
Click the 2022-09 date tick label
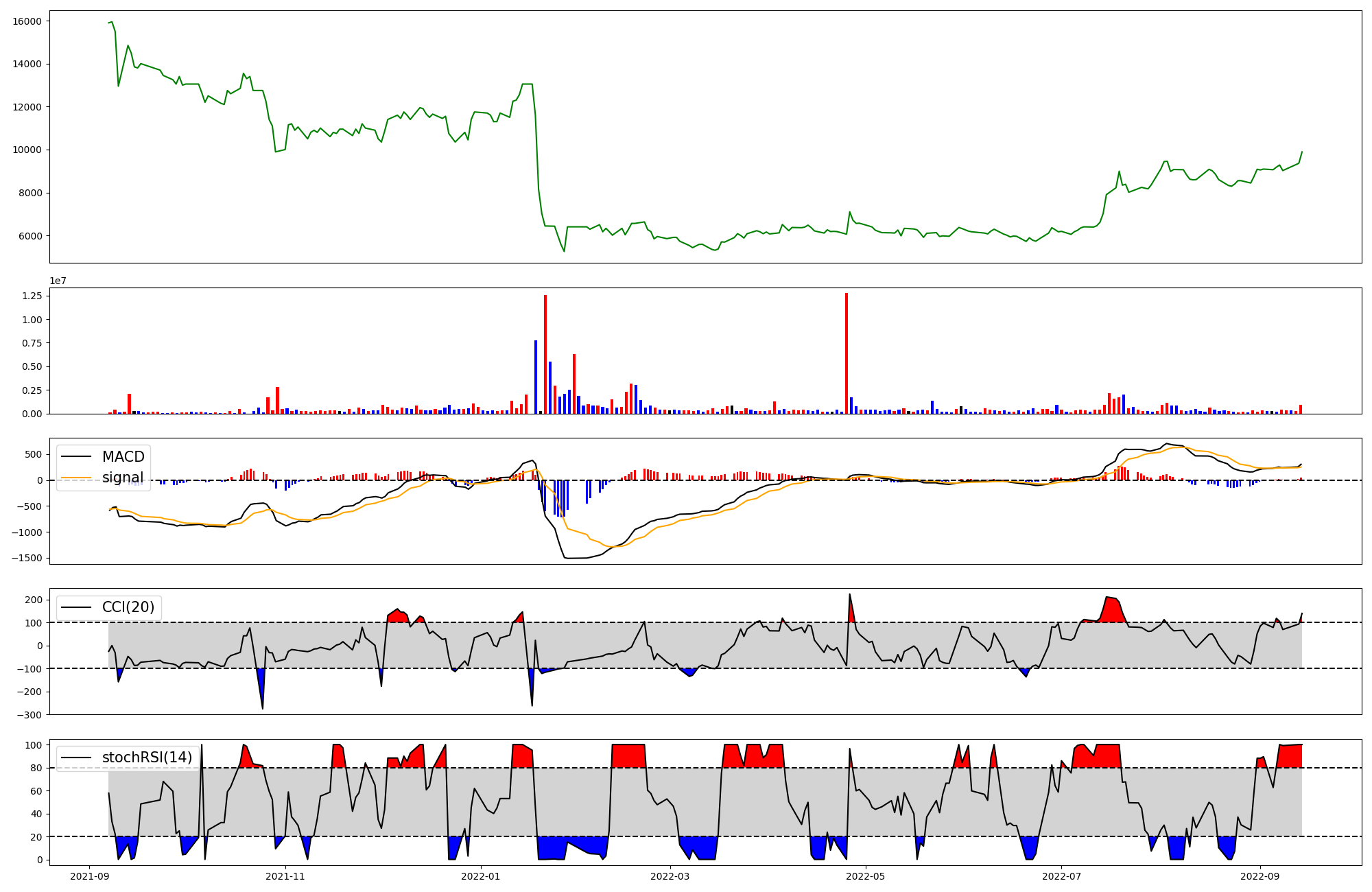[x=1260, y=876]
